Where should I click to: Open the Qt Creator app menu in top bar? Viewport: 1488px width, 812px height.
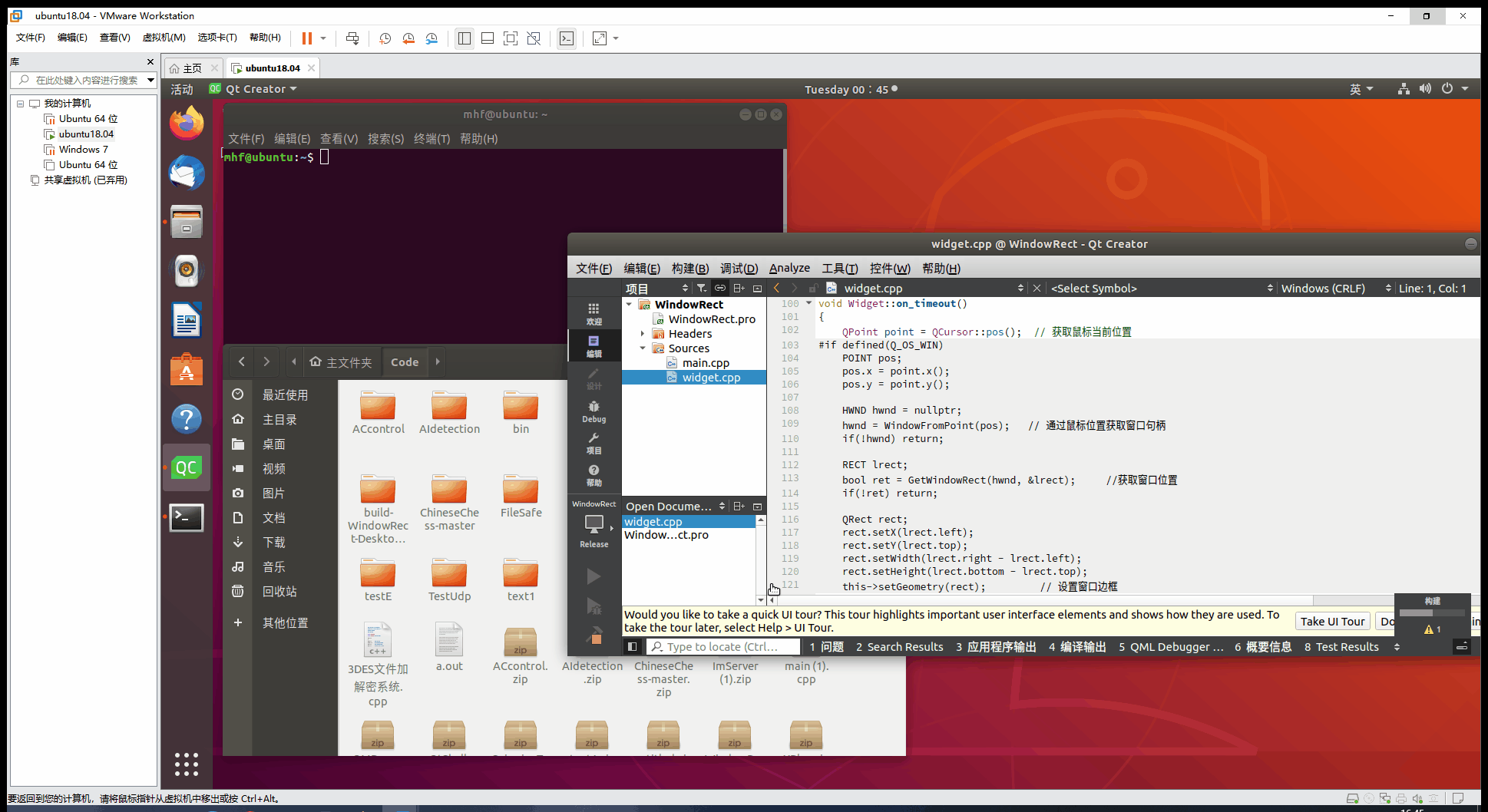253,89
